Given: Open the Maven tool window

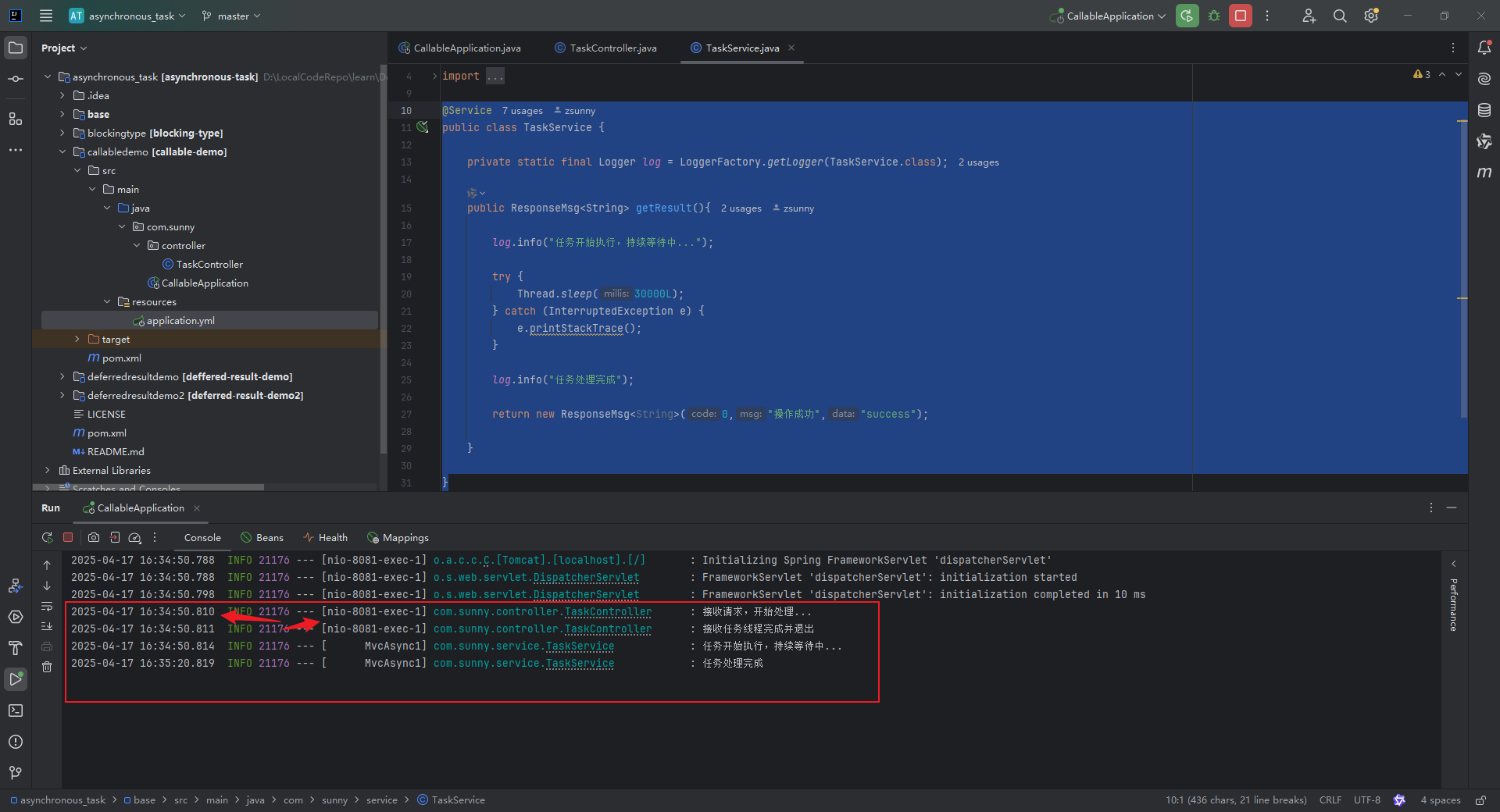Looking at the screenshot, I should click(1484, 173).
